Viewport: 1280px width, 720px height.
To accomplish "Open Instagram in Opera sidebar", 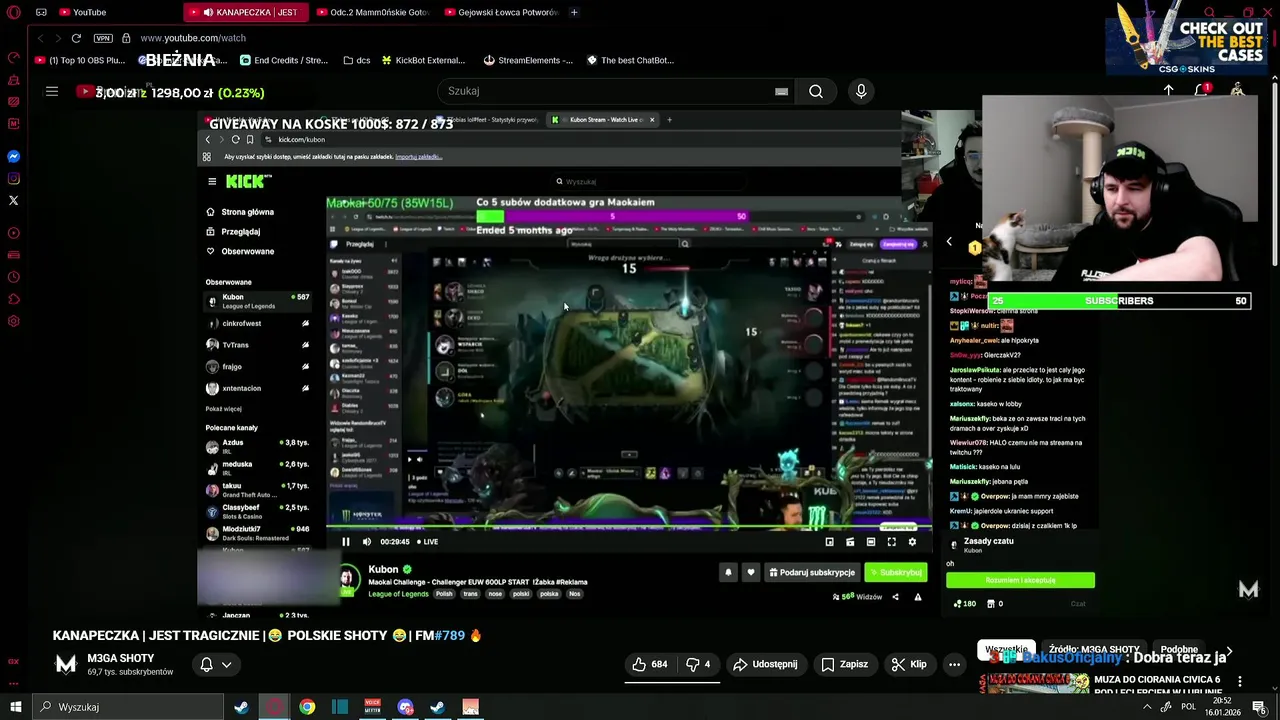I will [13, 179].
